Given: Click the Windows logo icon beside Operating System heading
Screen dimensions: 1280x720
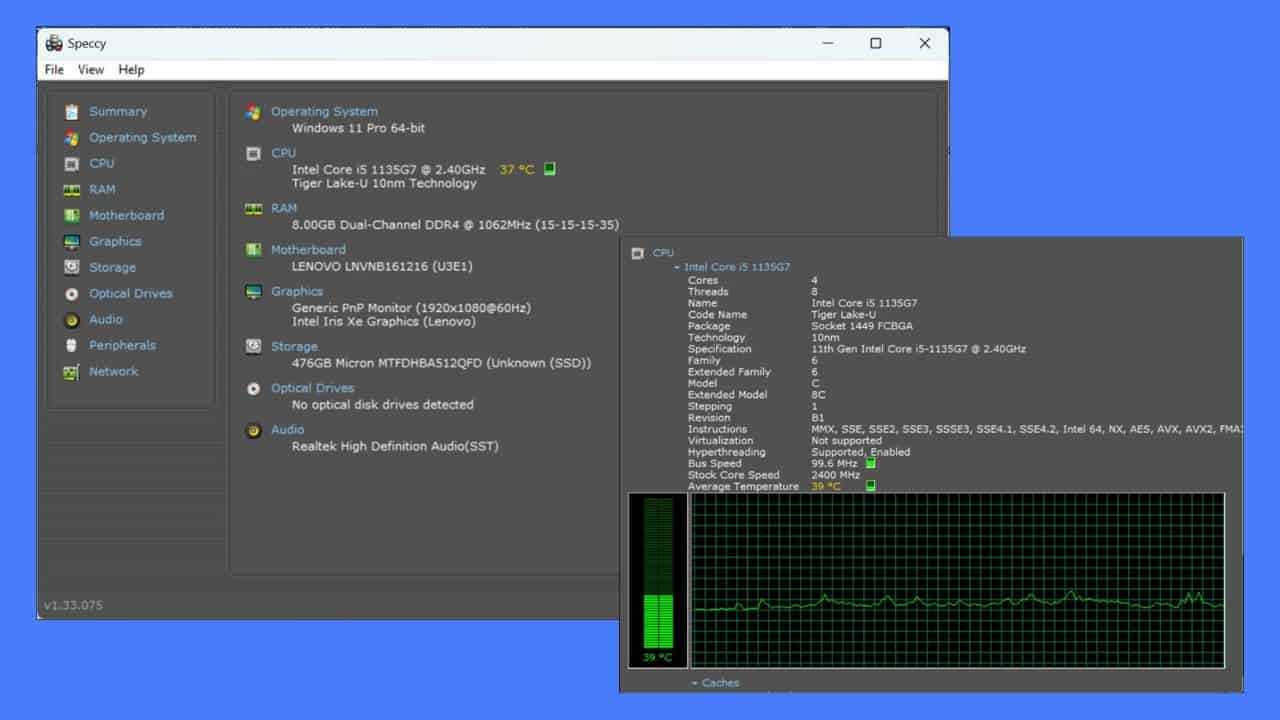Looking at the screenshot, I should point(254,112).
